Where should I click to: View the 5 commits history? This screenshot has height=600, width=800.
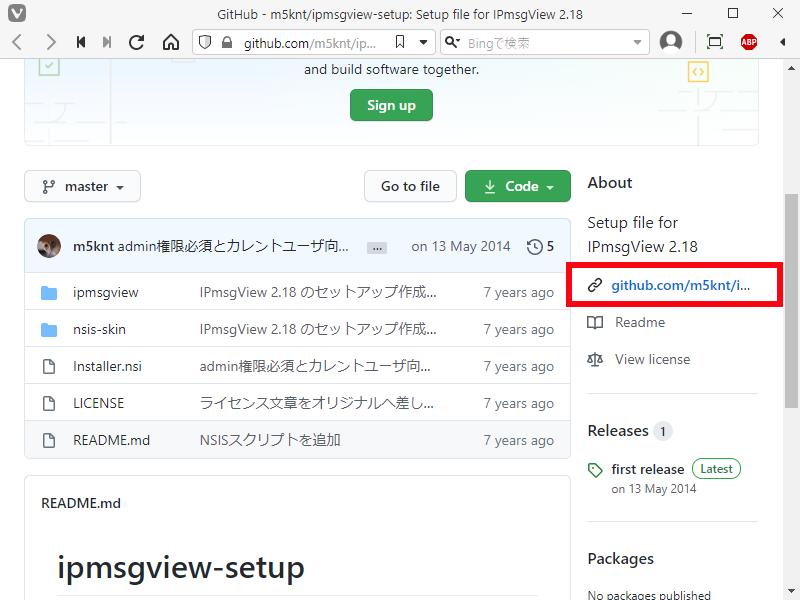[x=540, y=246]
